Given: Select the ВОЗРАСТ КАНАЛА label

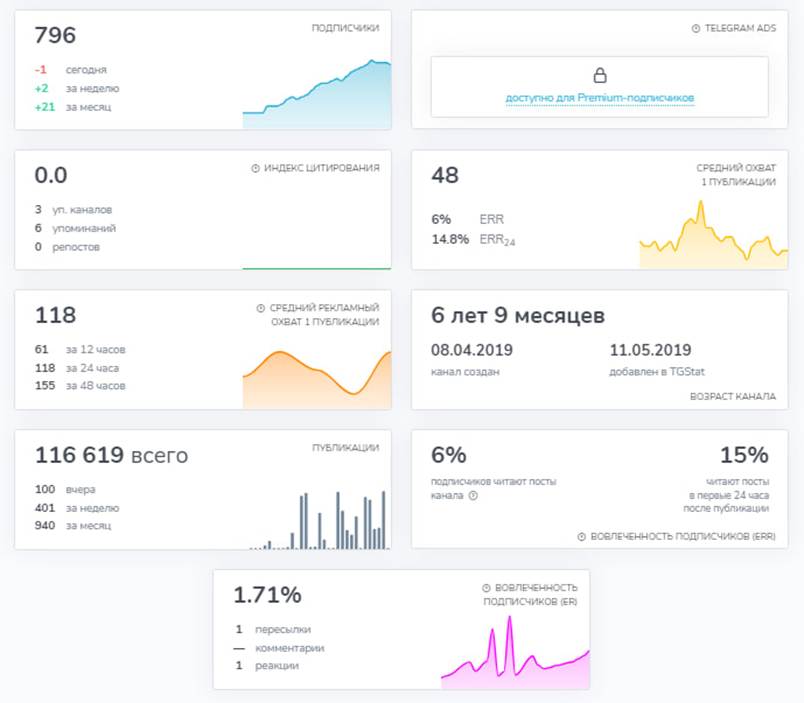Looking at the screenshot, I should pyautogui.click(x=732, y=396).
